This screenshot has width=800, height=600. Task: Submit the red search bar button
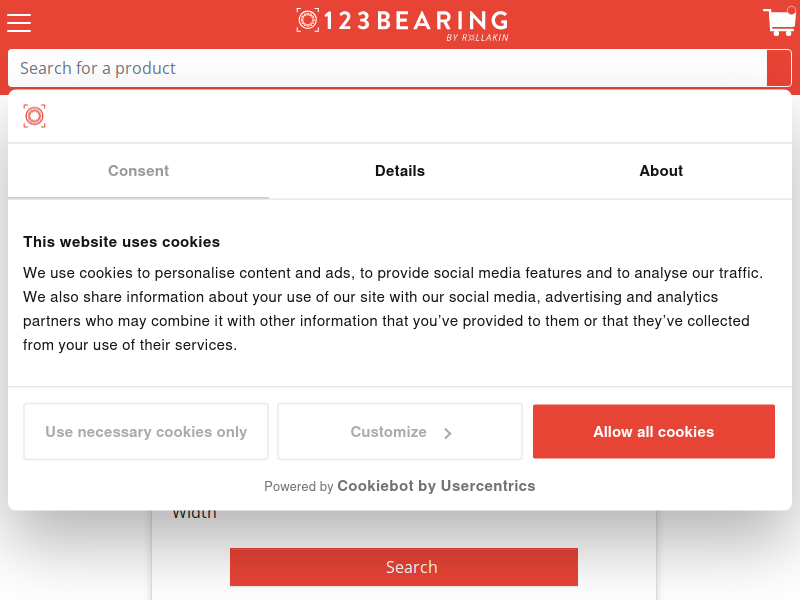[779, 68]
